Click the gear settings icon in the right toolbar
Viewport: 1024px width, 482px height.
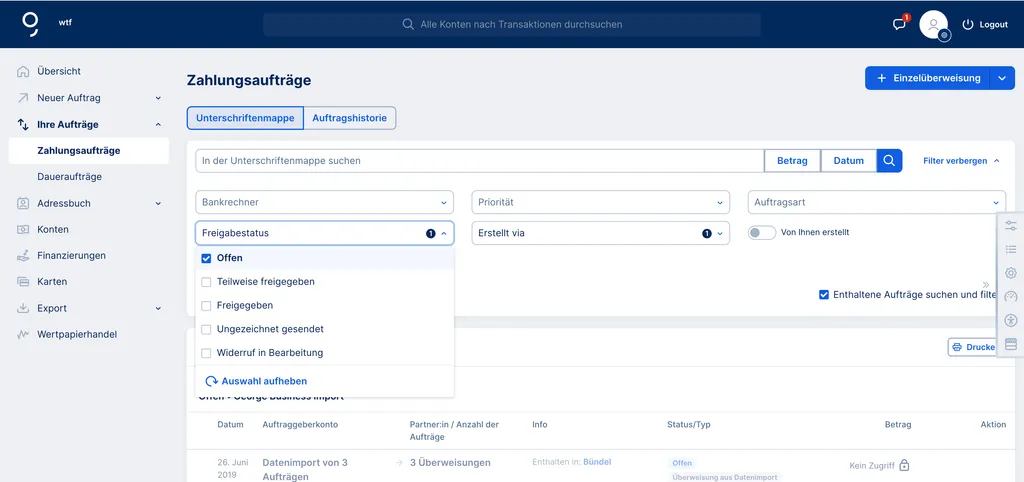[x=1011, y=273]
